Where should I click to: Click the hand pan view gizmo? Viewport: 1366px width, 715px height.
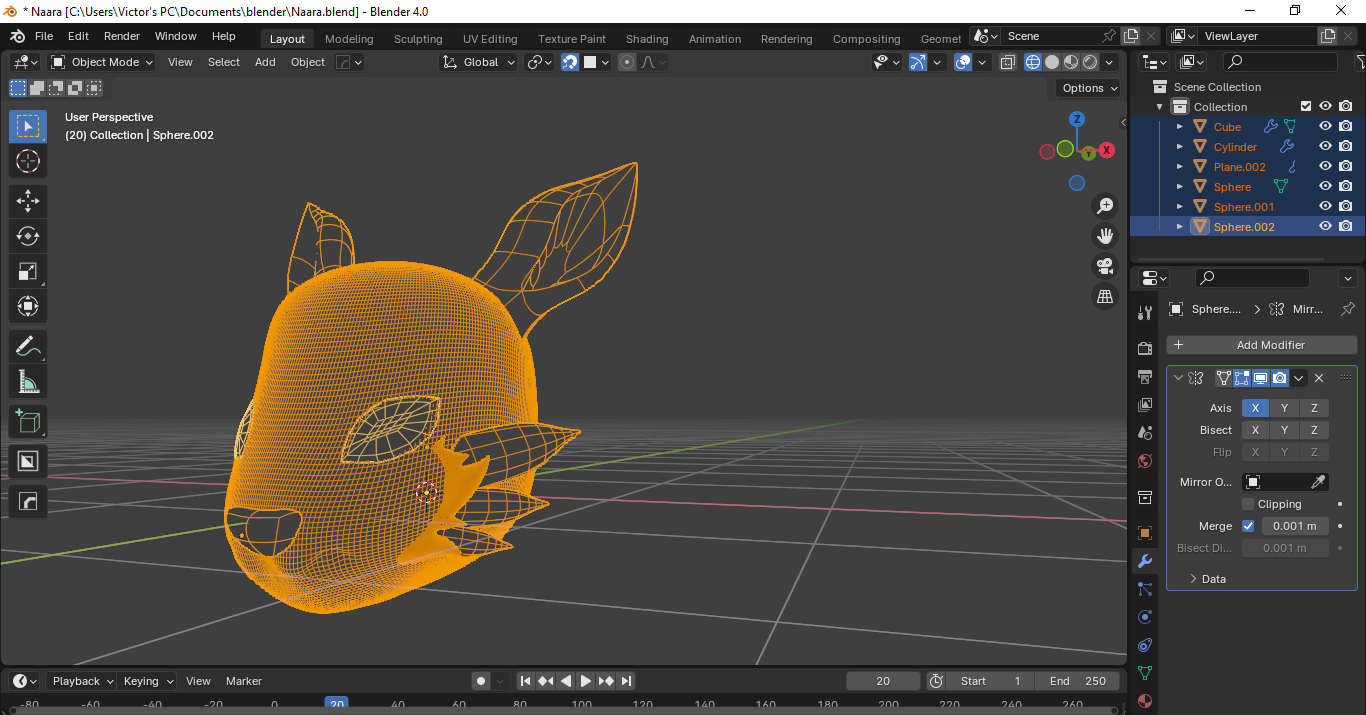(x=1105, y=236)
